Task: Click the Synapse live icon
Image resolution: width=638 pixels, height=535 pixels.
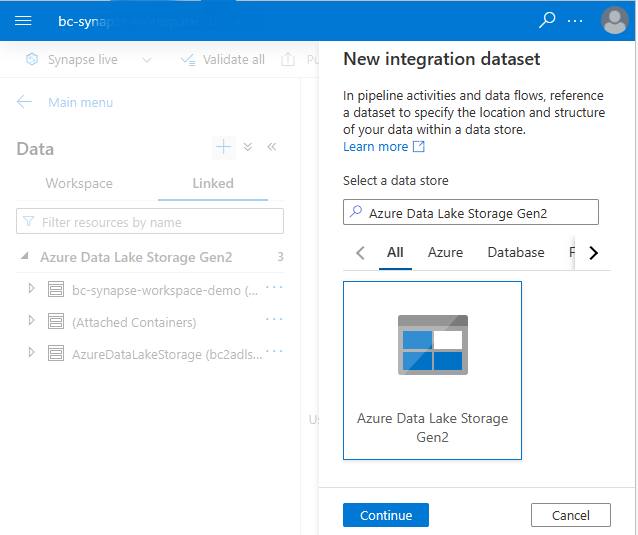Action: (32, 59)
